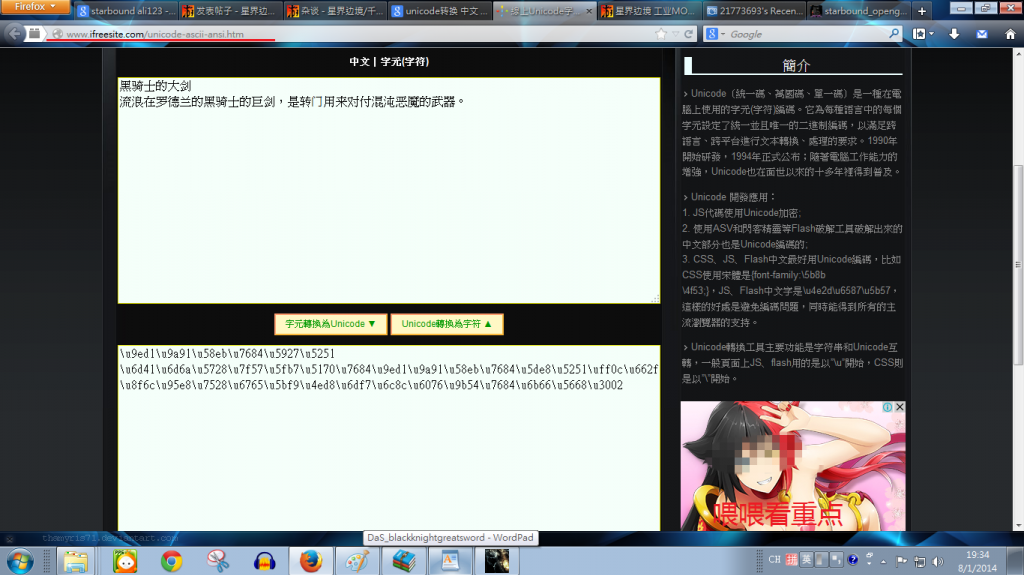Open the URL history dropdown arrow
1024x575 pixels.
[x=675, y=34]
